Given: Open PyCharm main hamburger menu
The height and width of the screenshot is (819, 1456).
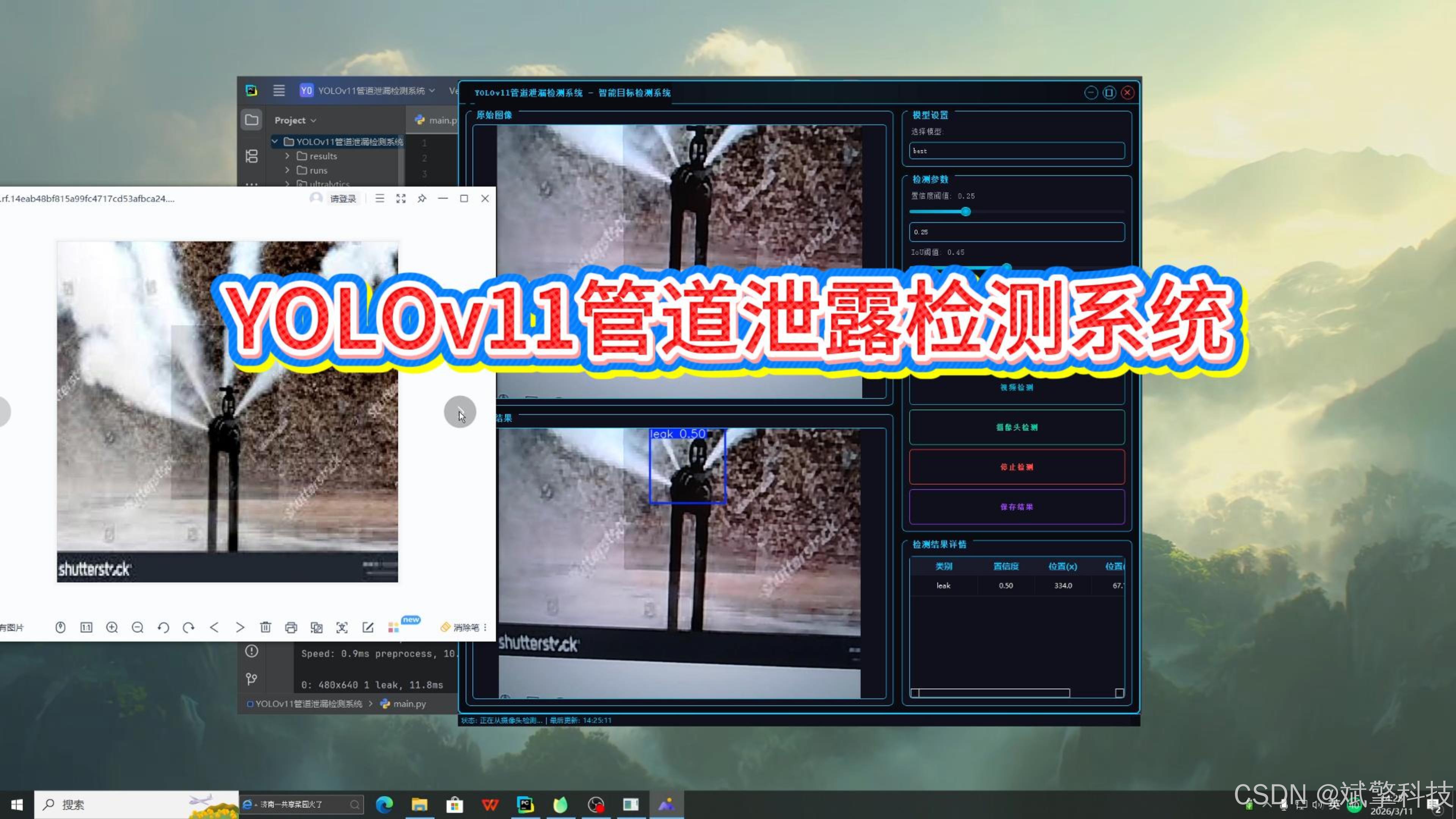Looking at the screenshot, I should tap(279, 91).
